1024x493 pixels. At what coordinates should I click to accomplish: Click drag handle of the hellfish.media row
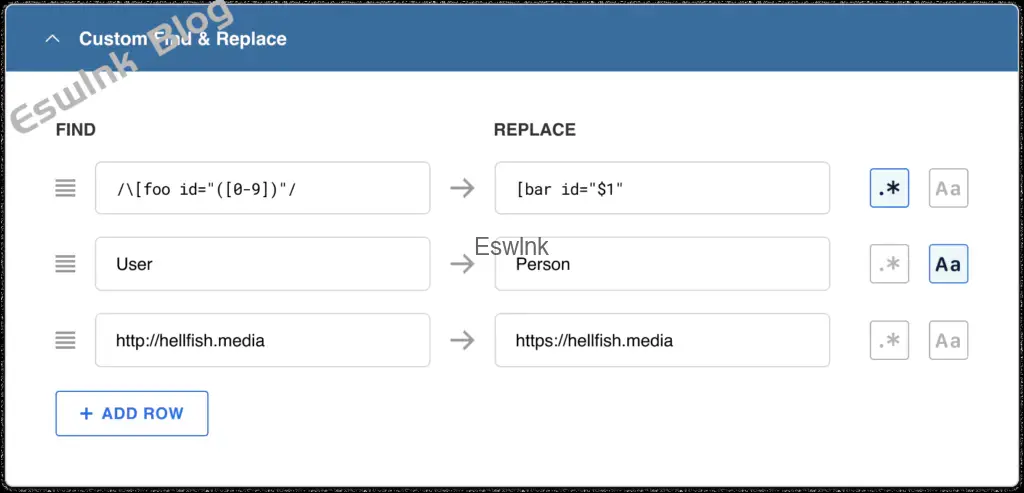pyautogui.click(x=66, y=340)
